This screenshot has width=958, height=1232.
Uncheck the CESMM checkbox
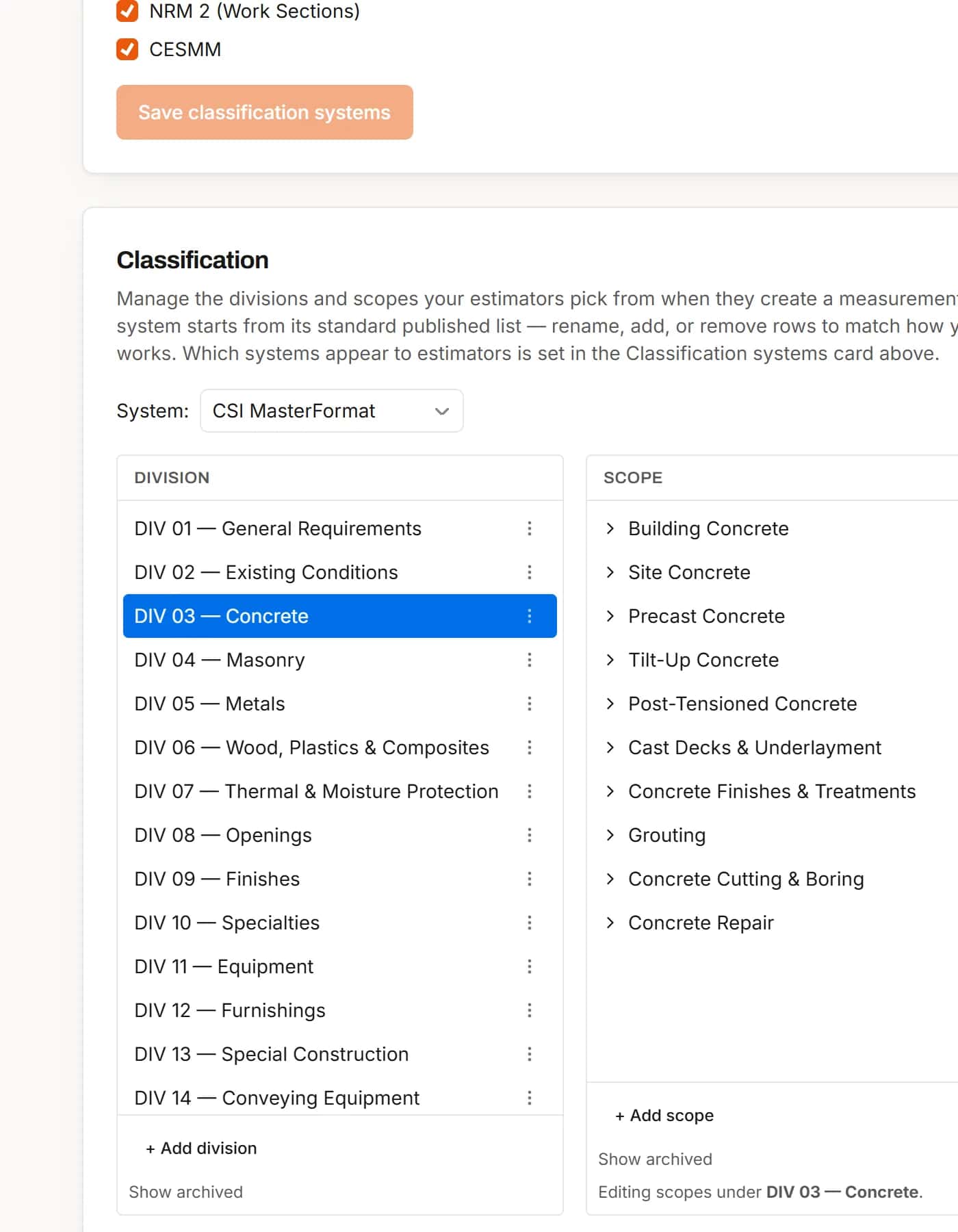(127, 49)
